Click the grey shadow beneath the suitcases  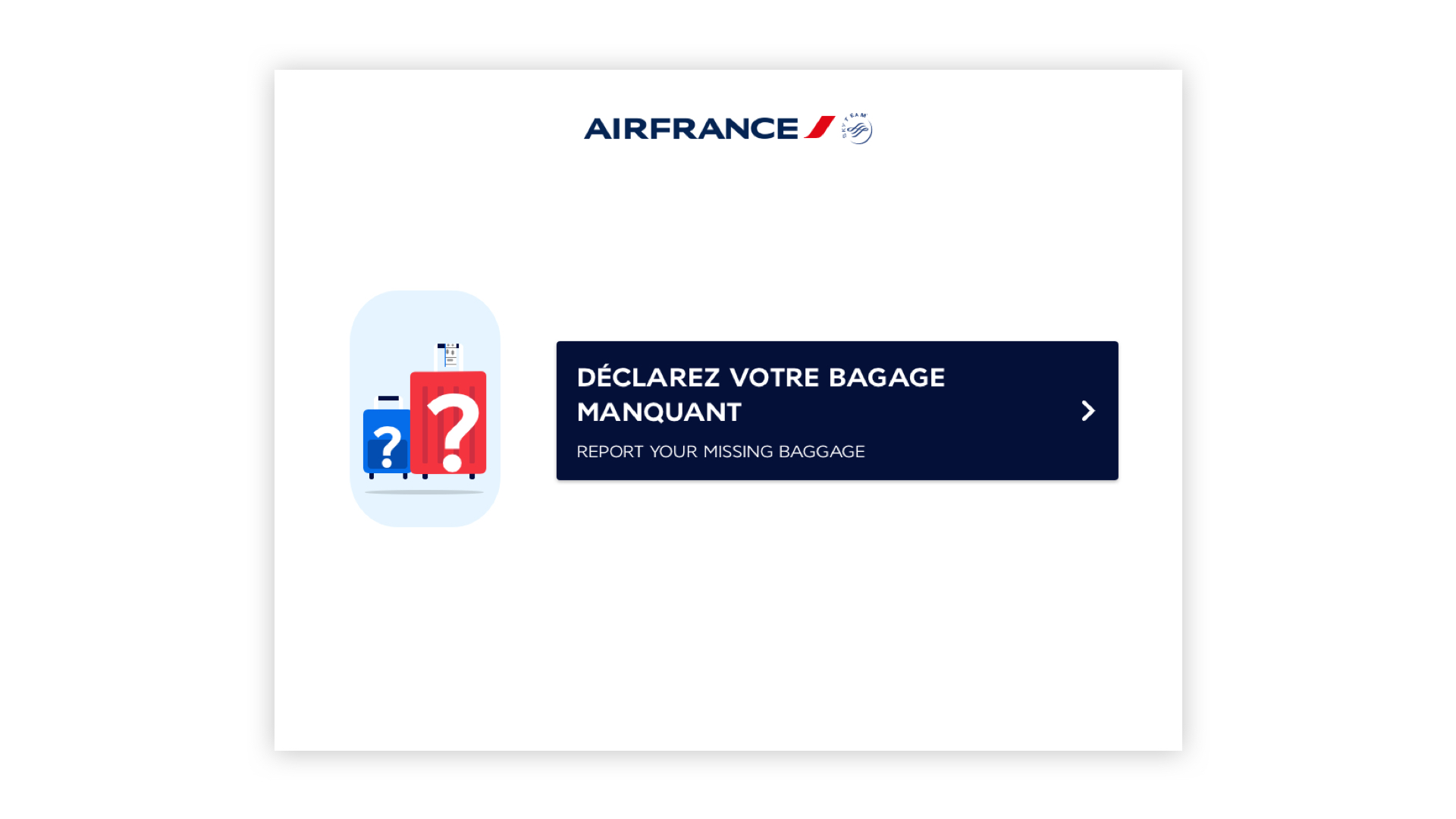pyautogui.click(x=424, y=492)
